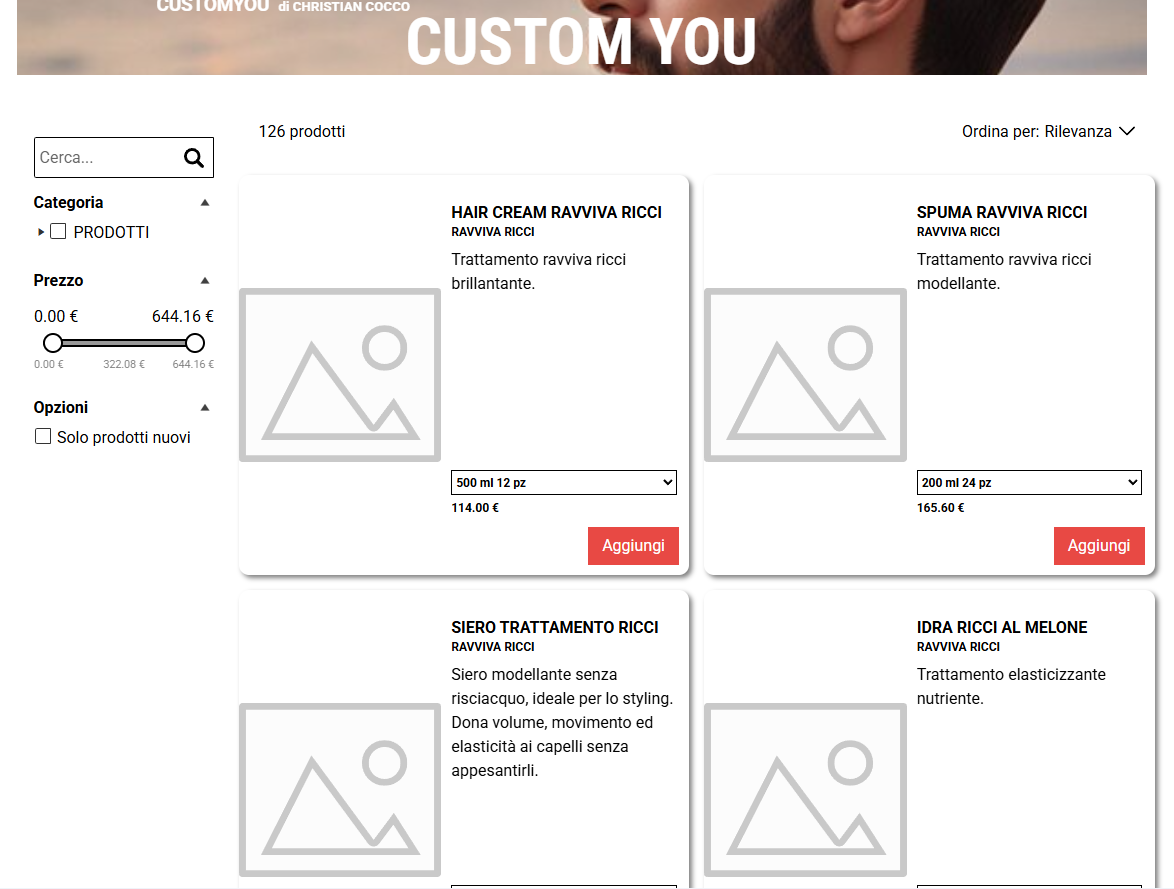Viewport: 1174px width, 889px height.
Task: Open the 200 ml 24 pz size dropdown
Action: [1029, 483]
